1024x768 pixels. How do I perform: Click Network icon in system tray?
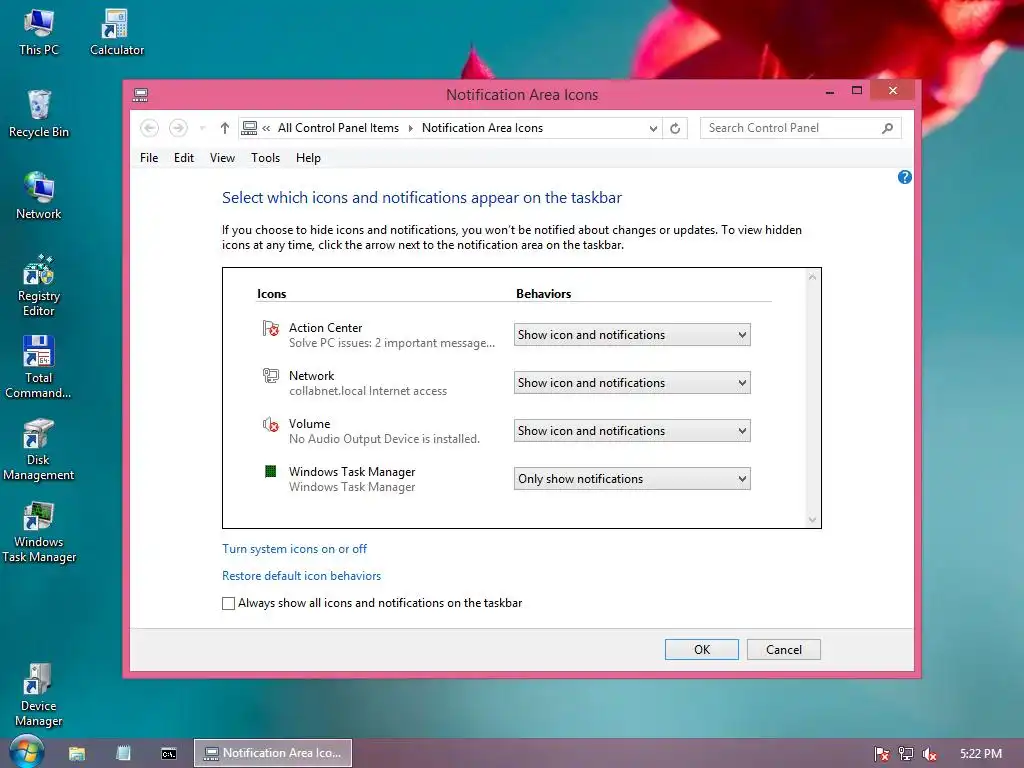coord(906,754)
